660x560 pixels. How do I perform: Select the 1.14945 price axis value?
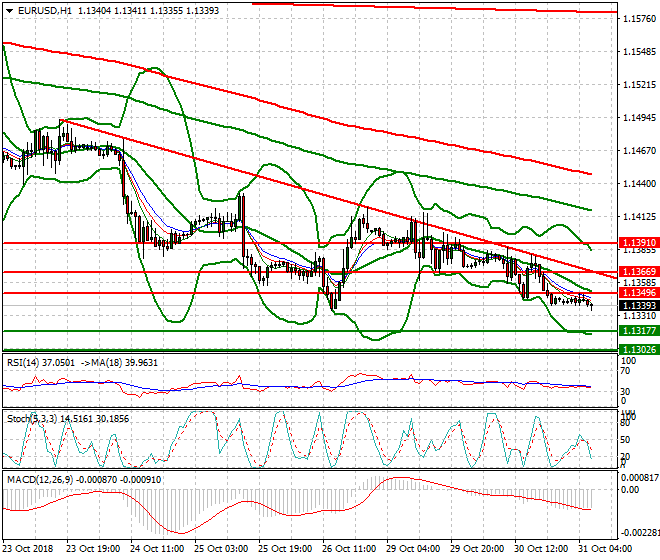(x=639, y=117)
